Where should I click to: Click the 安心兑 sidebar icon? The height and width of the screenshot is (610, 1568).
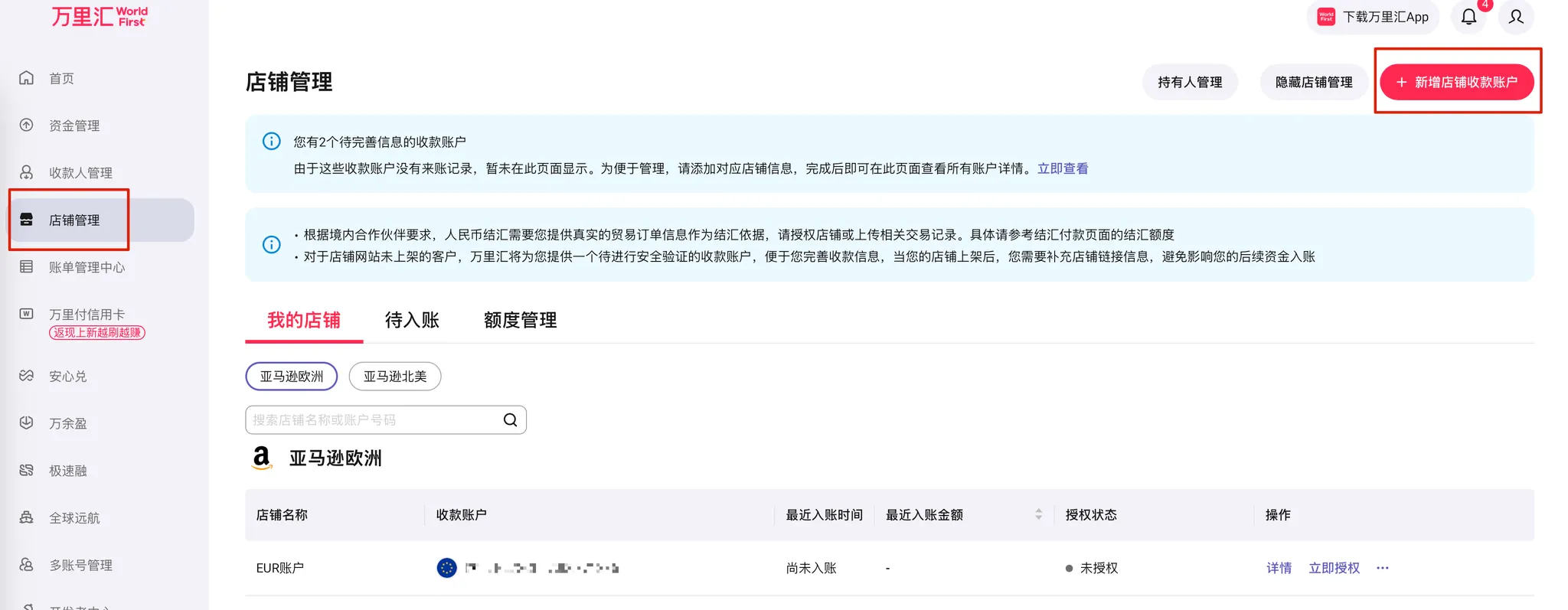pos(27,376)
